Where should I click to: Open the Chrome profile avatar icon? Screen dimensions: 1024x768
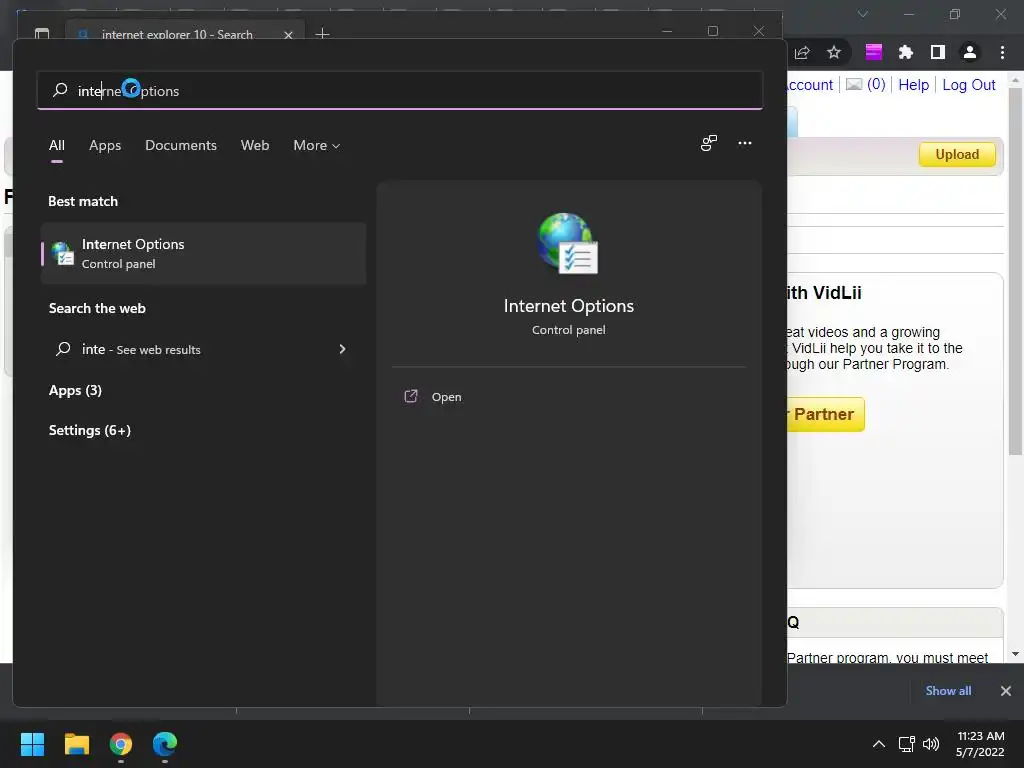point(970,52)
